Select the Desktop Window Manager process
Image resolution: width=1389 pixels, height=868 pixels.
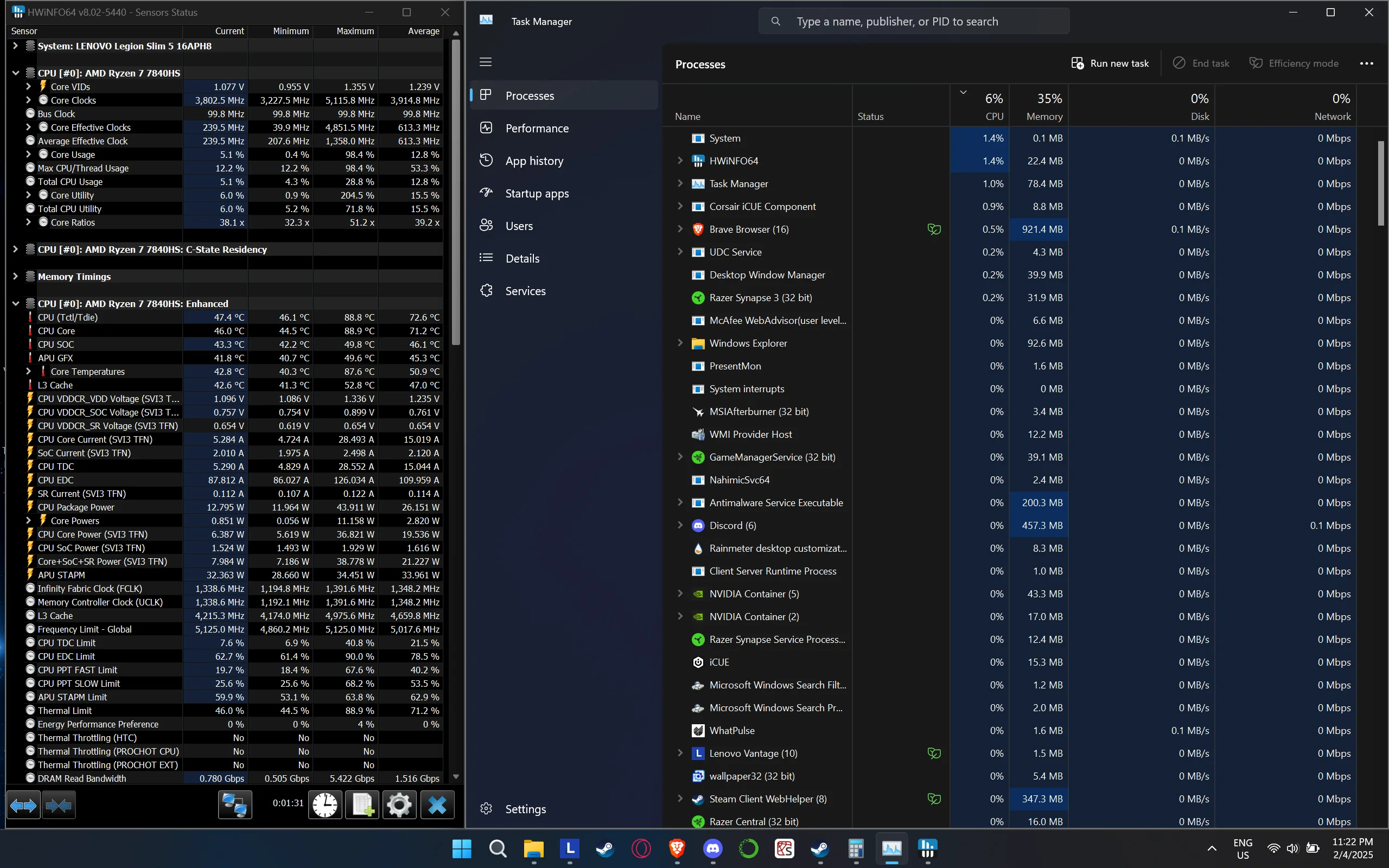point(1010,275)
